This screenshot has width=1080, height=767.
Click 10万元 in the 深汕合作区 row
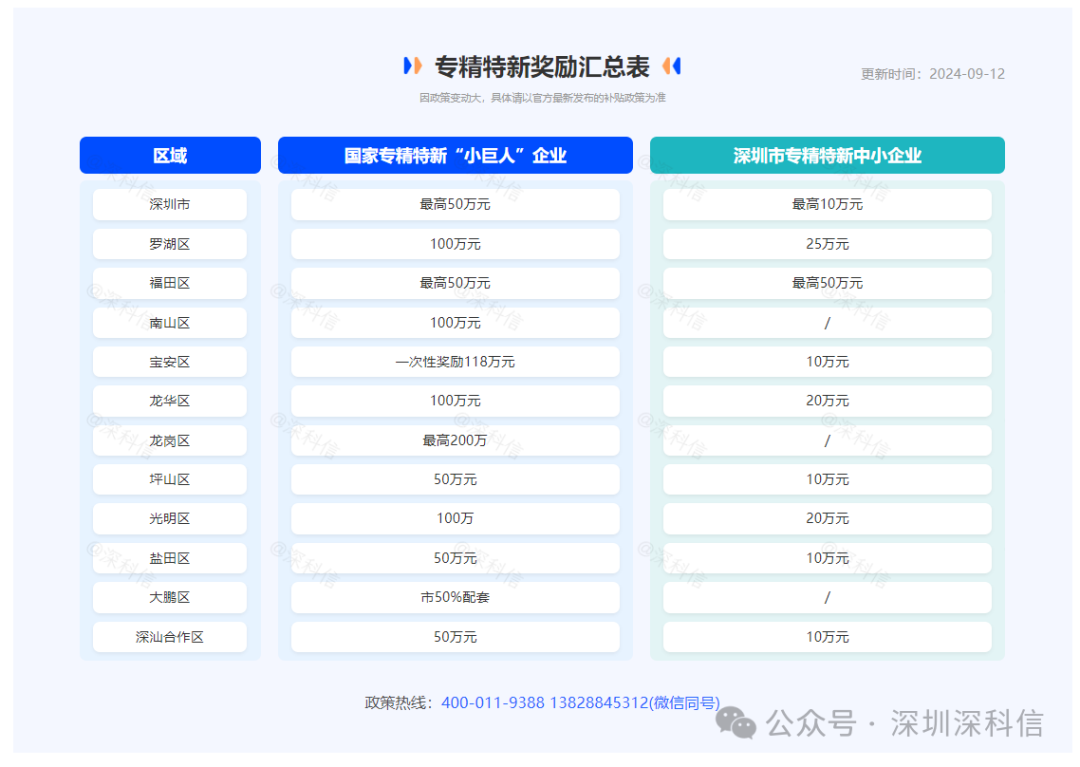pyautogui.click(x=827, y=637)
